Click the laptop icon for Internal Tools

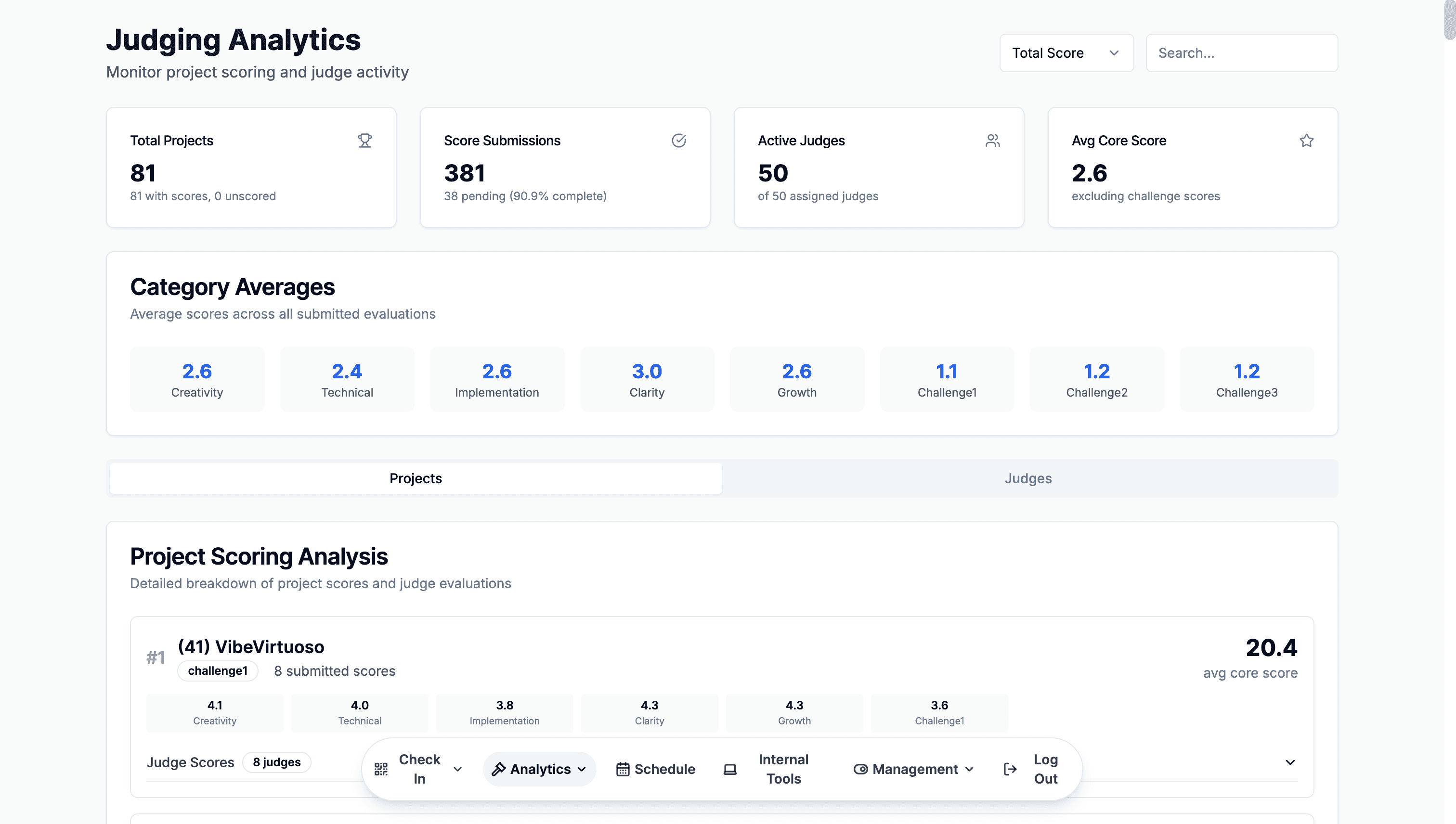[730, 769]
